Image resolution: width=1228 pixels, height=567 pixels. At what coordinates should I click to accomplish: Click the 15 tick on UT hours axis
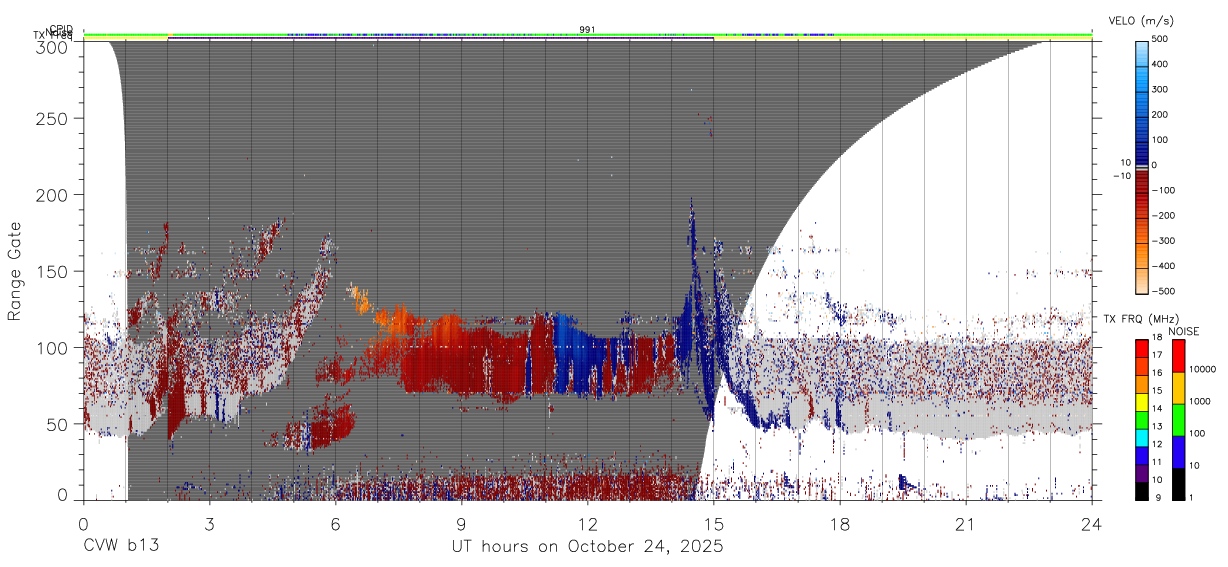click(x=714, y=524)
